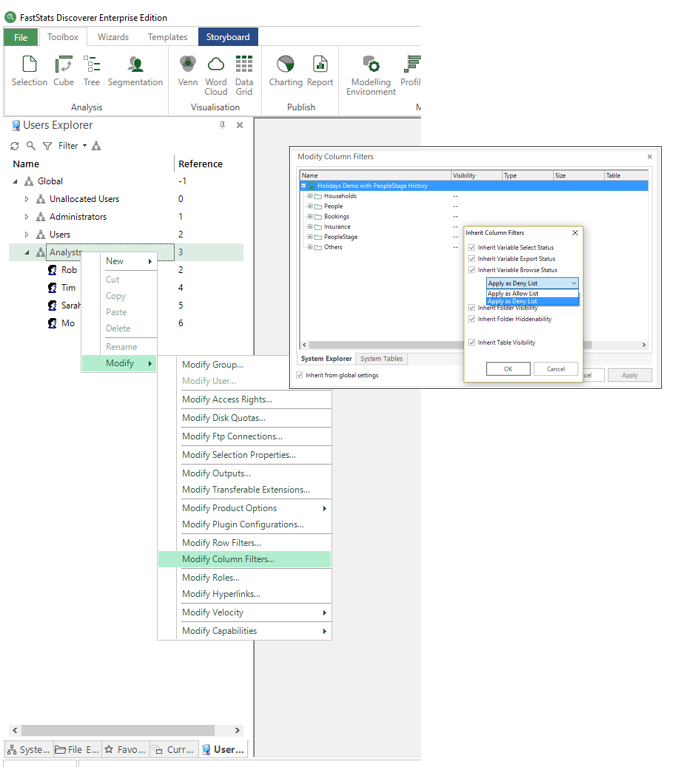This screenshot has width=674, height=782.
Task: Switch to the Wizards tab
Action: tap(113, 37)
